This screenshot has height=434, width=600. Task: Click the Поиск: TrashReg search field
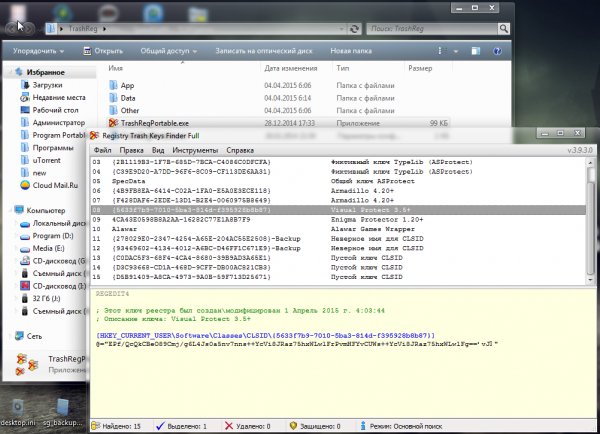[x=432, y=29]
